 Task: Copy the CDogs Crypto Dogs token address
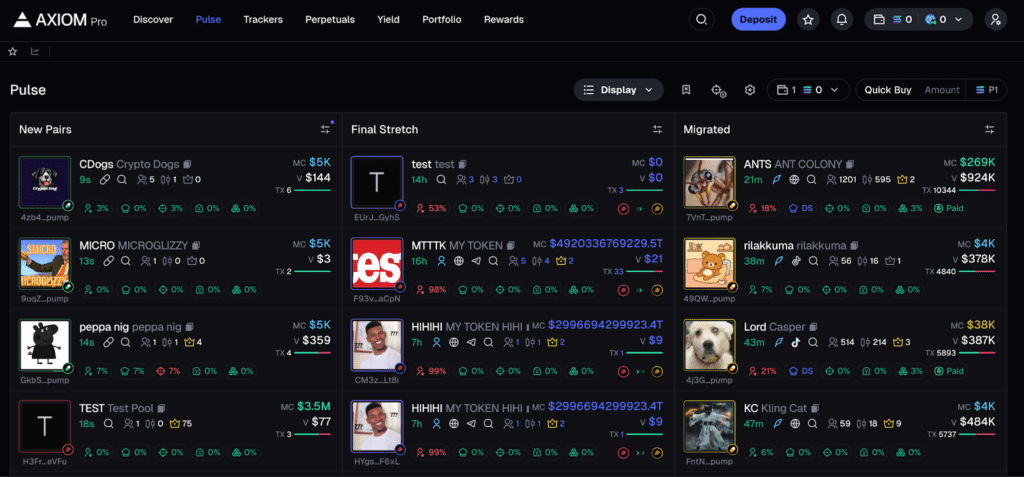(x=187, y=164)
